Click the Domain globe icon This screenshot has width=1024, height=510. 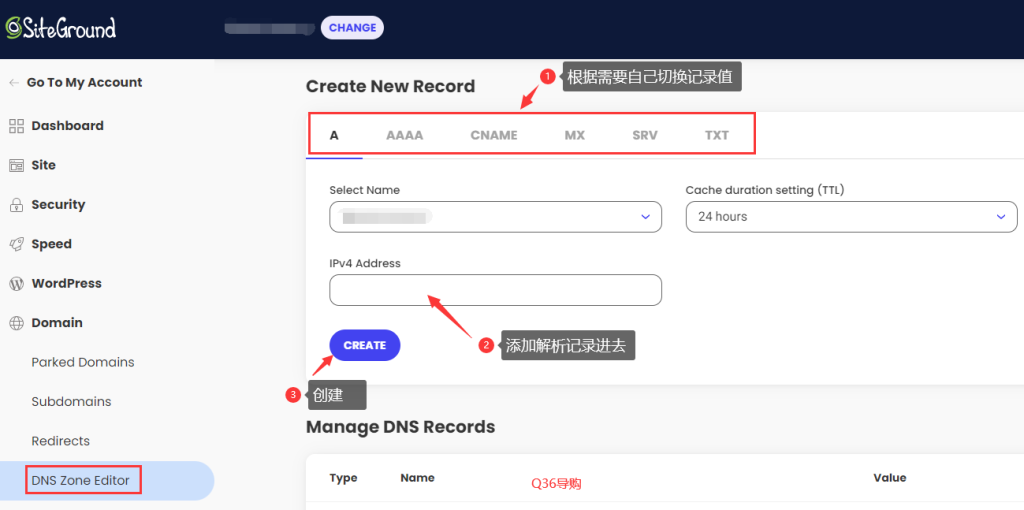coord(16,323)
